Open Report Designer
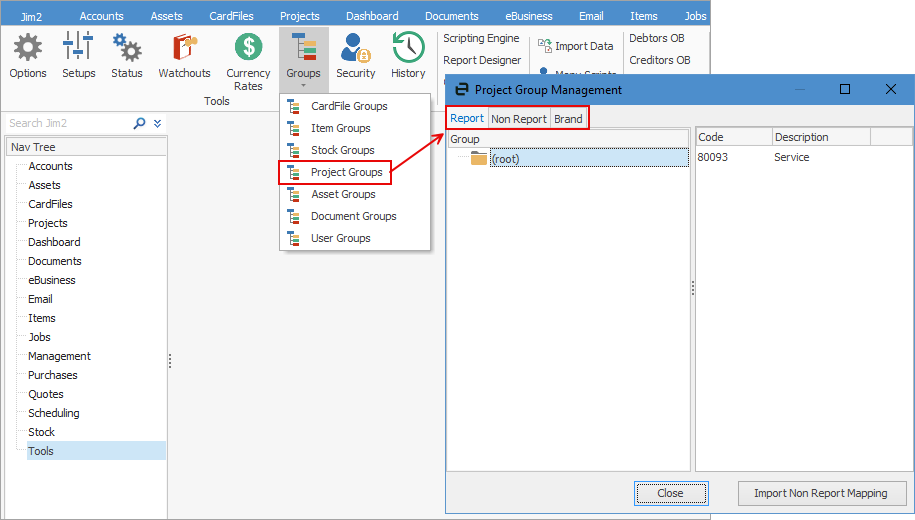The width and height of the screenshot is (915, 520). (x=482, y=60)
